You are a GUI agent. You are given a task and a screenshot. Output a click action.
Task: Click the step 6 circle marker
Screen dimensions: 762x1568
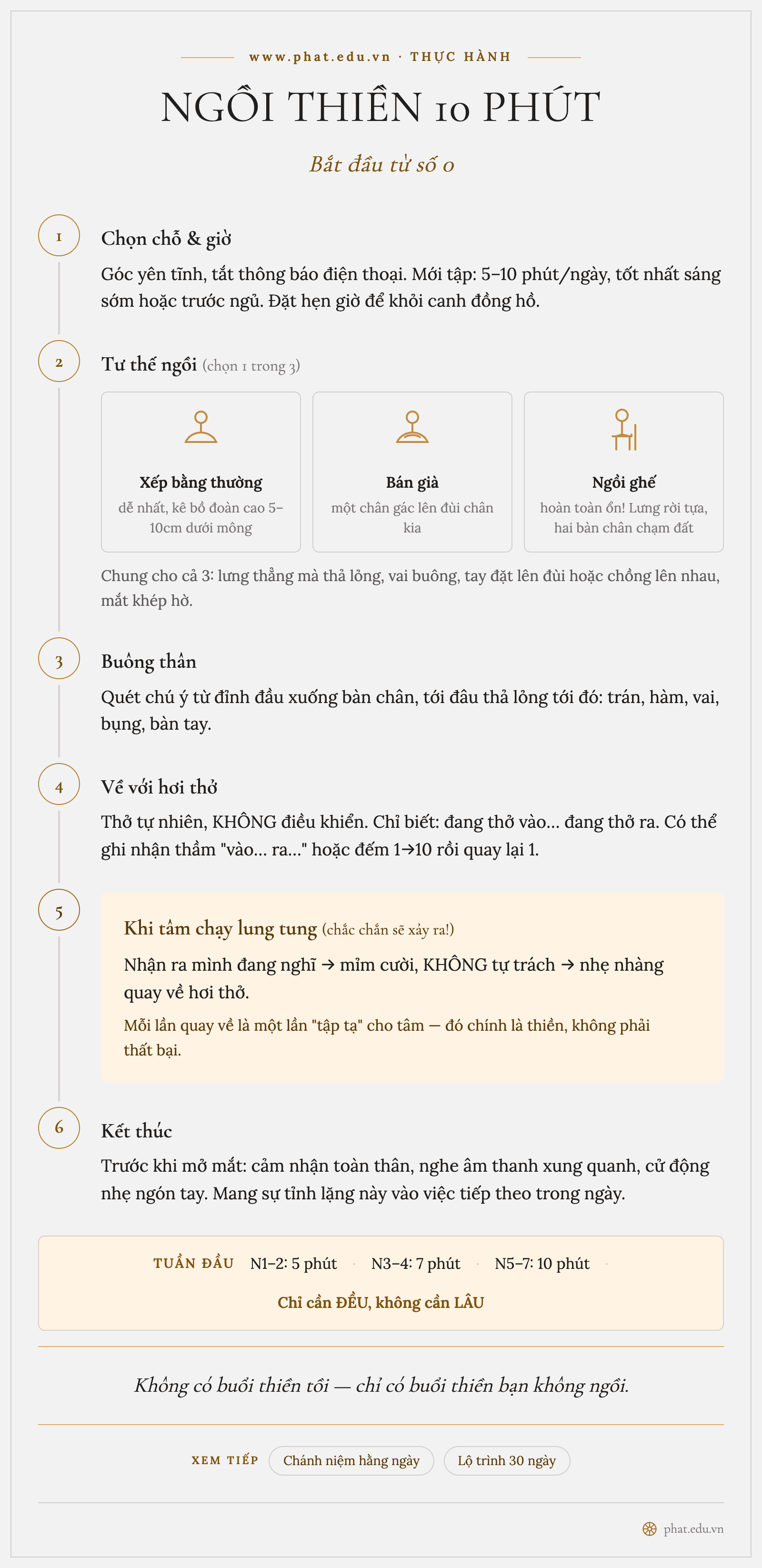(59, 1128)
